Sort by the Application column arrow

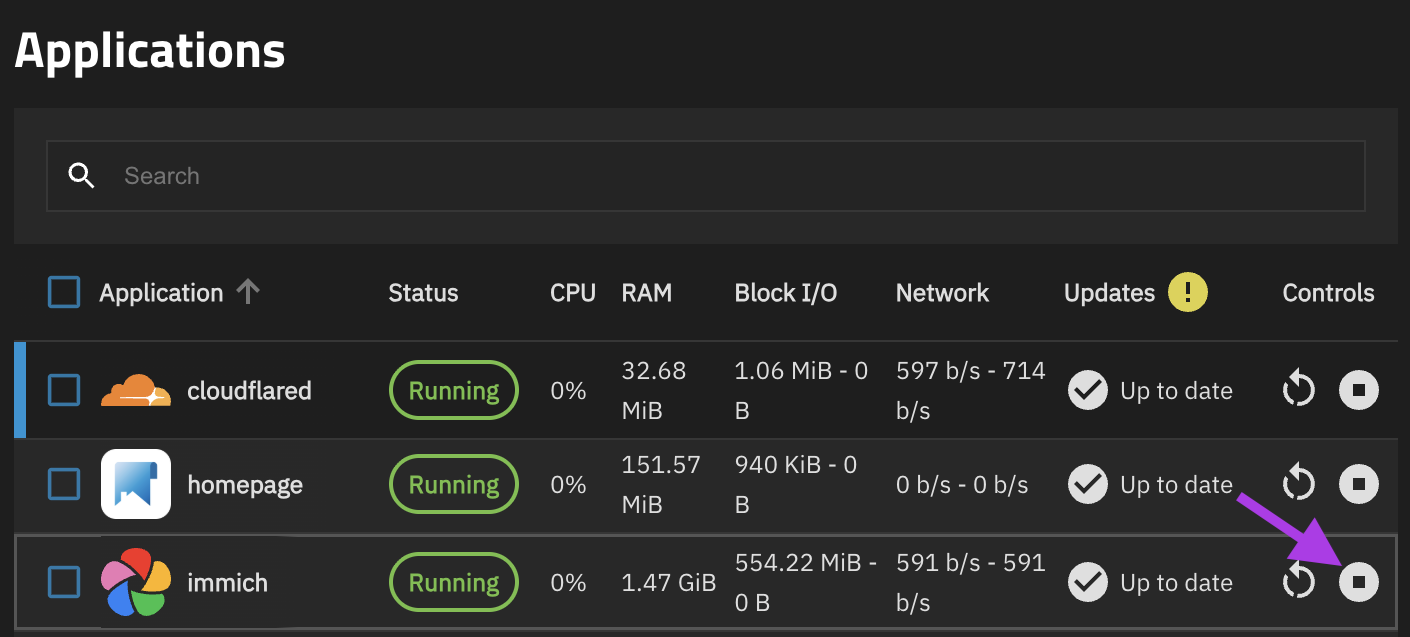(248, 292)
